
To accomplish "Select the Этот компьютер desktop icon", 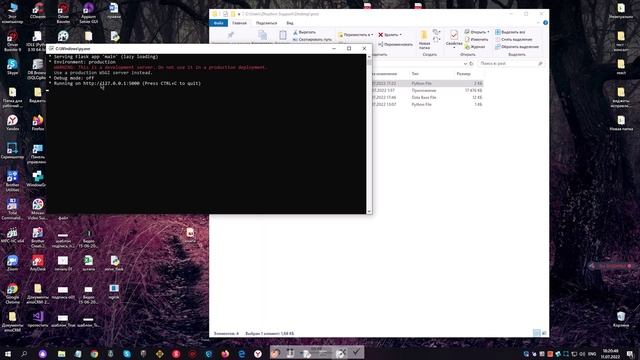I will click(x=12, y=12).
